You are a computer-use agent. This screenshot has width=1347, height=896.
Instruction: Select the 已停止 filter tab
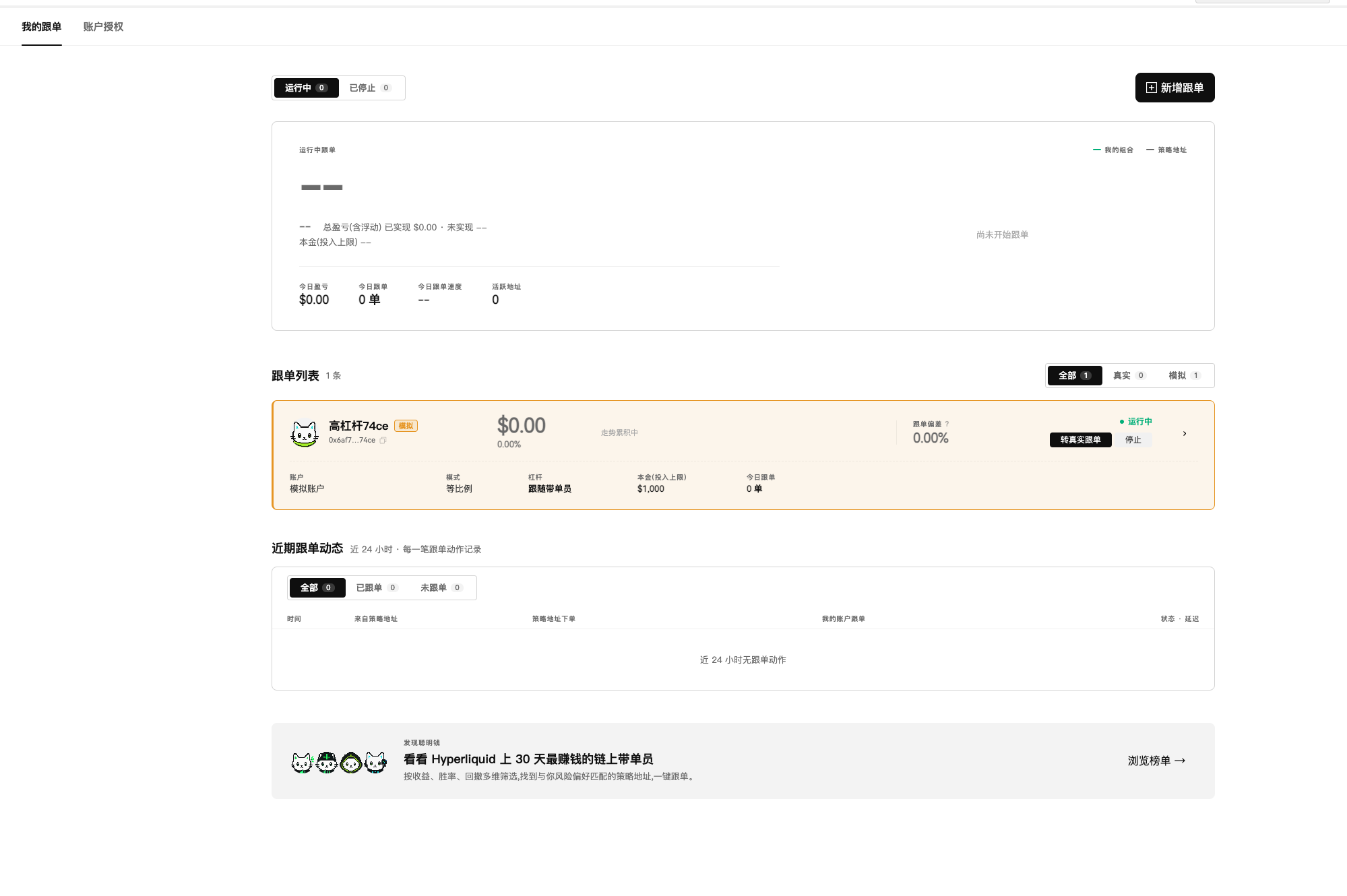[x=370, y=88]
